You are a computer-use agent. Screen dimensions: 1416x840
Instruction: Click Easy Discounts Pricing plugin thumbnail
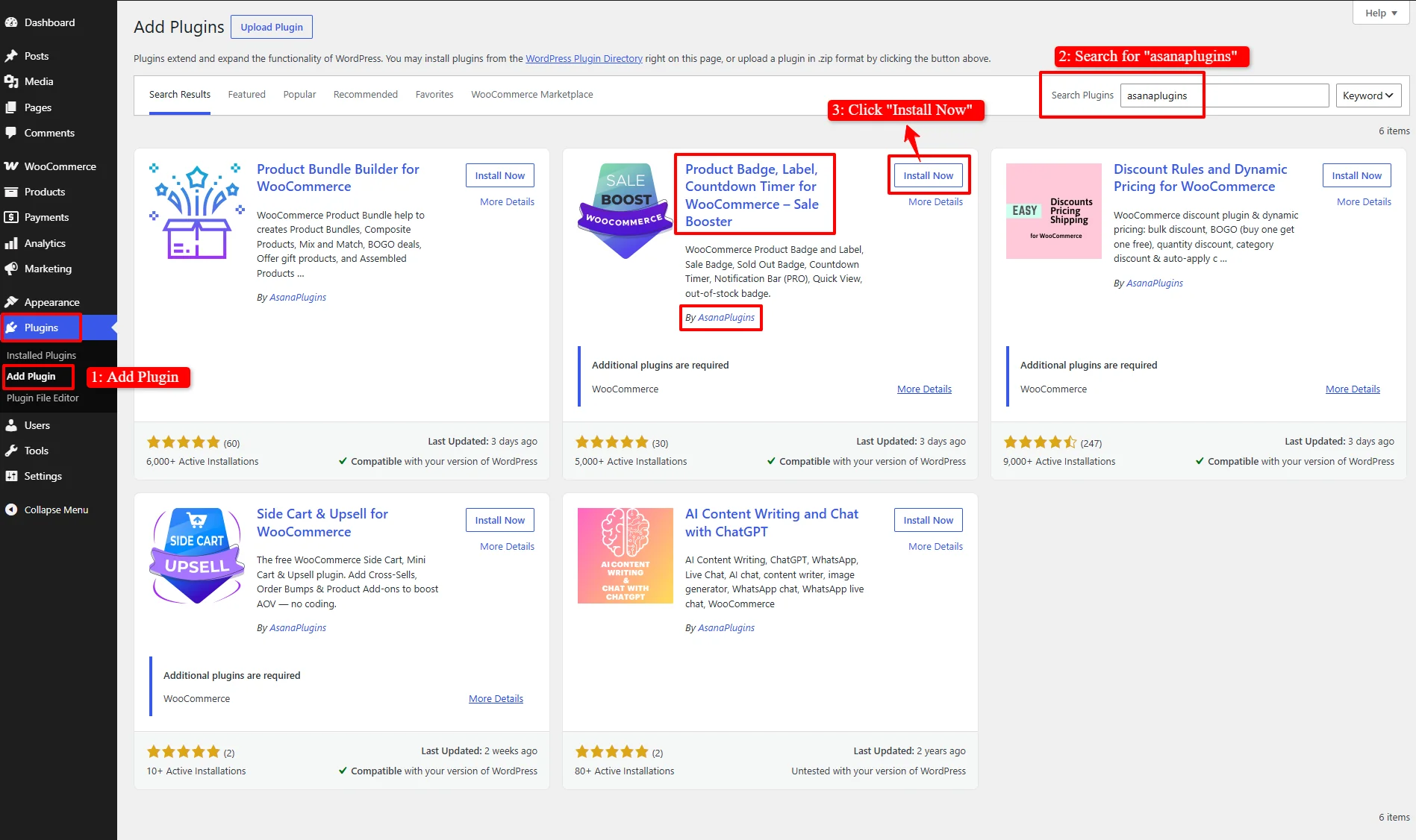coord(1054,211)
